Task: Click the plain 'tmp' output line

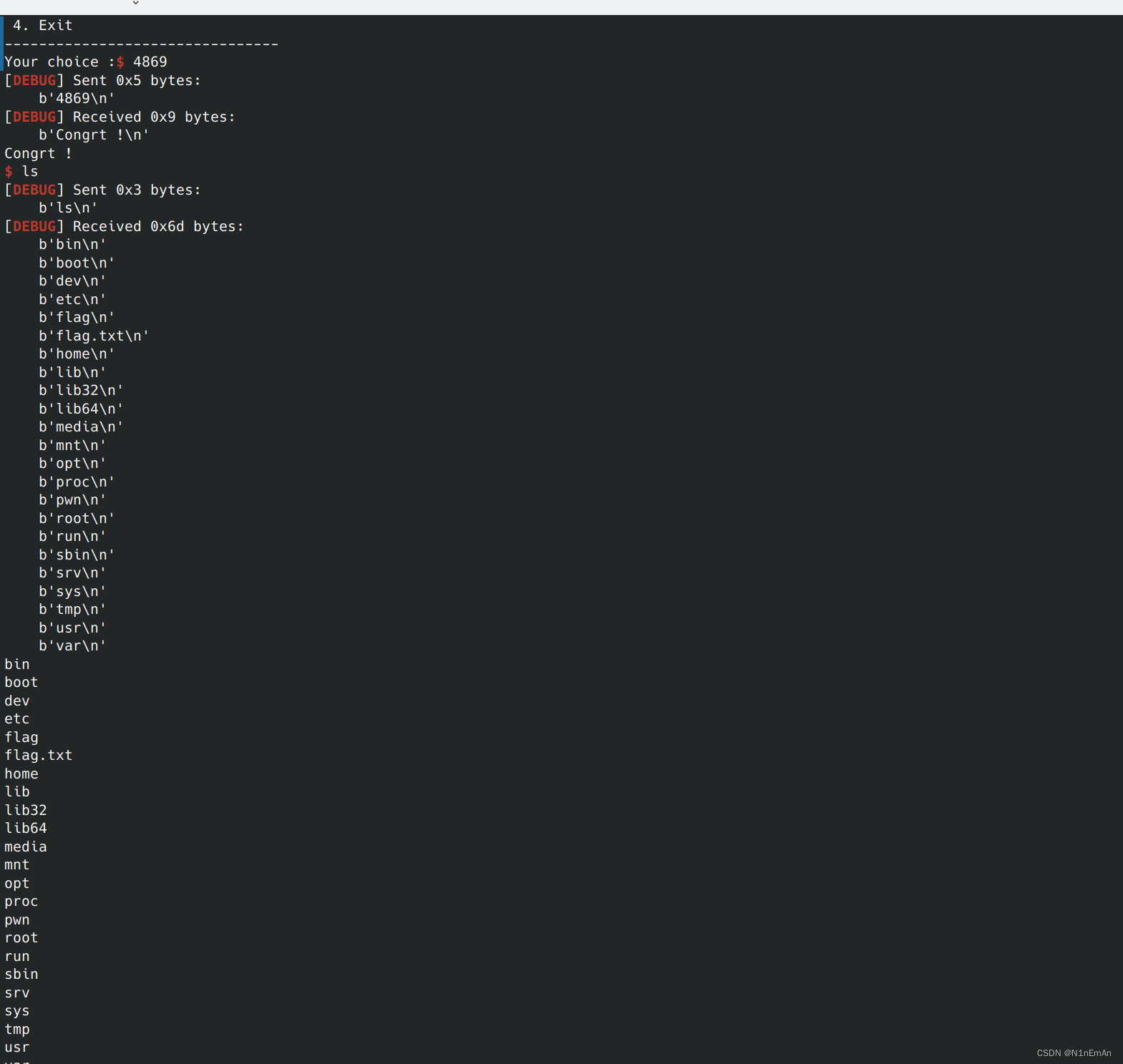Action: coord(17,1029)
